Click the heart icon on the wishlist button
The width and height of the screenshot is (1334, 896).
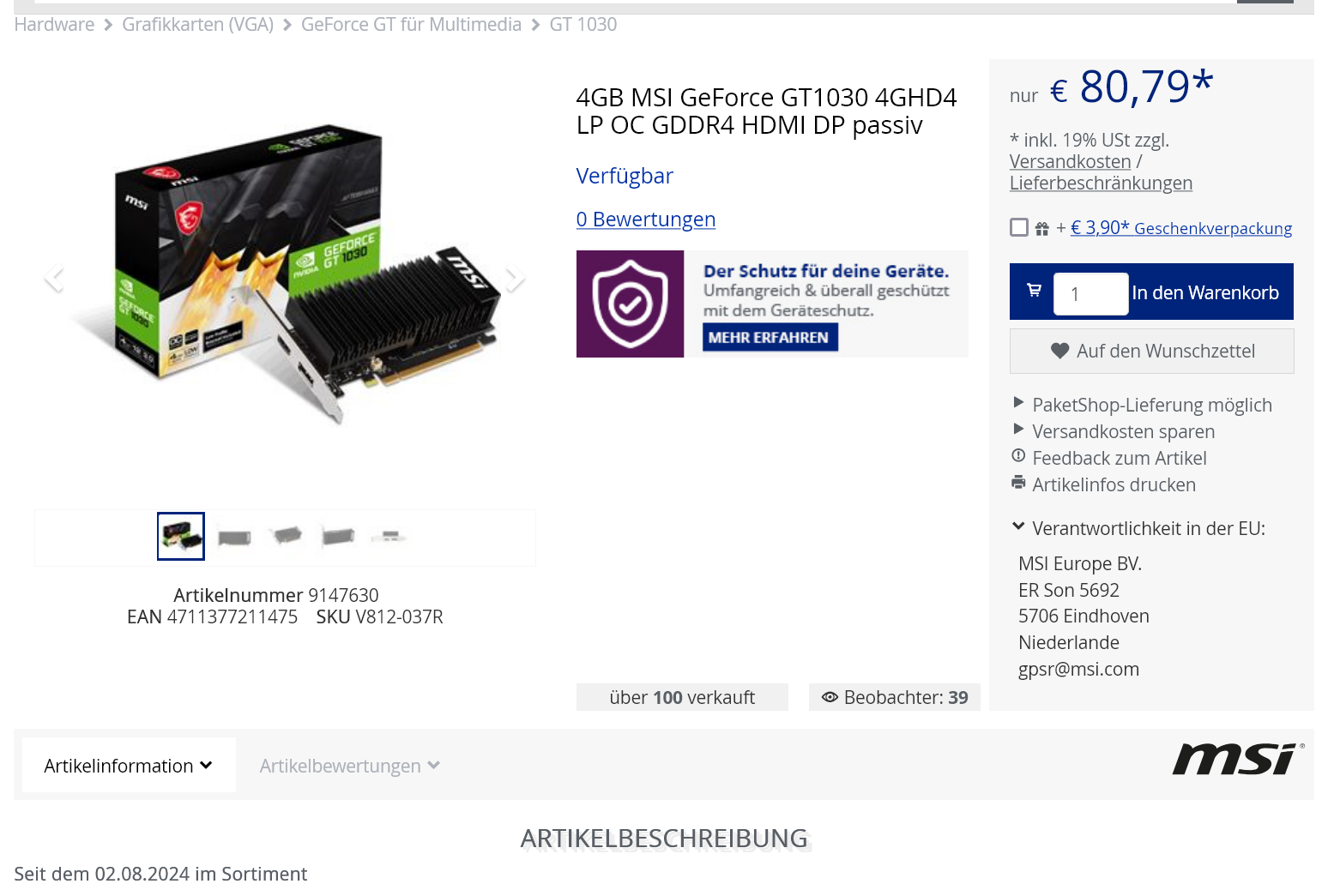1059,351
